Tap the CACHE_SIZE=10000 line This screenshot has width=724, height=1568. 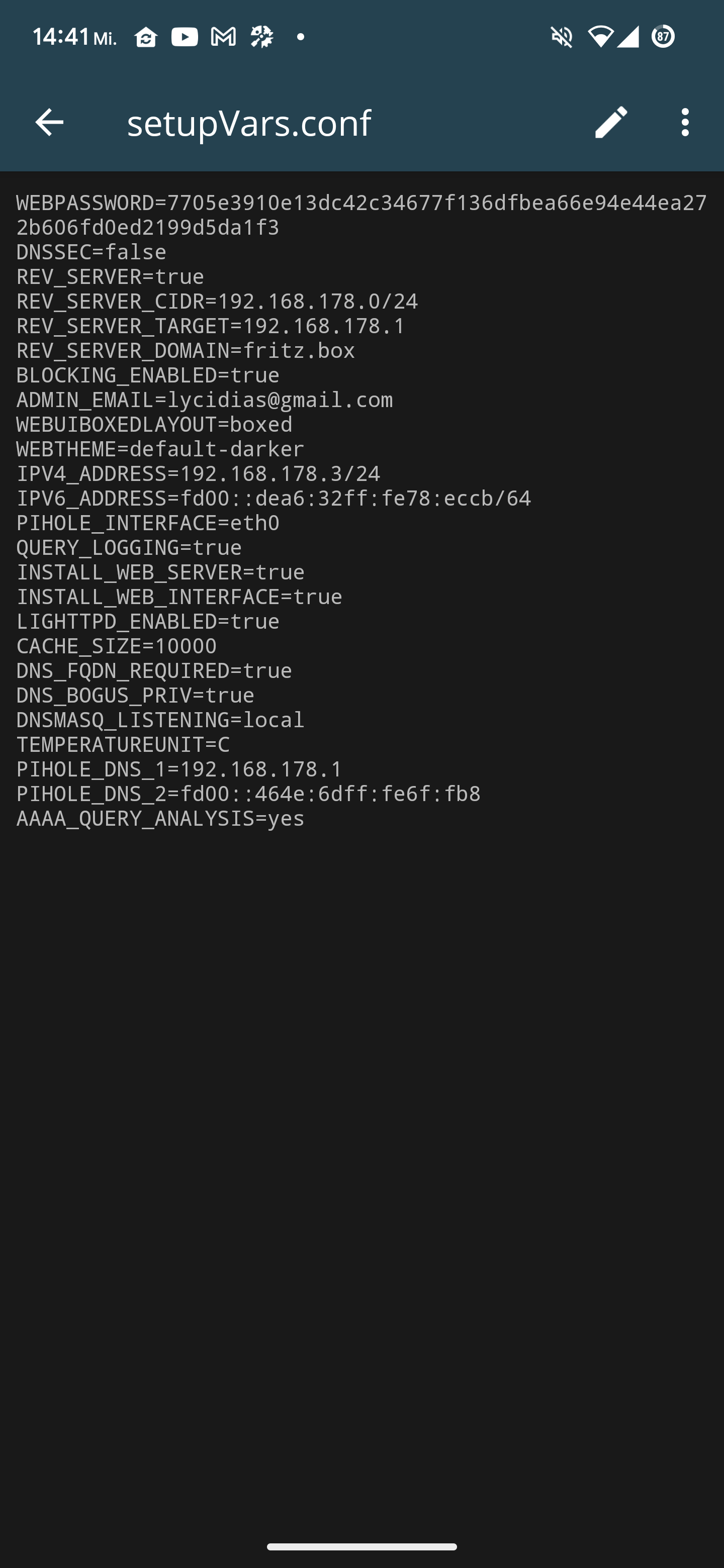(x=116, y=646)
